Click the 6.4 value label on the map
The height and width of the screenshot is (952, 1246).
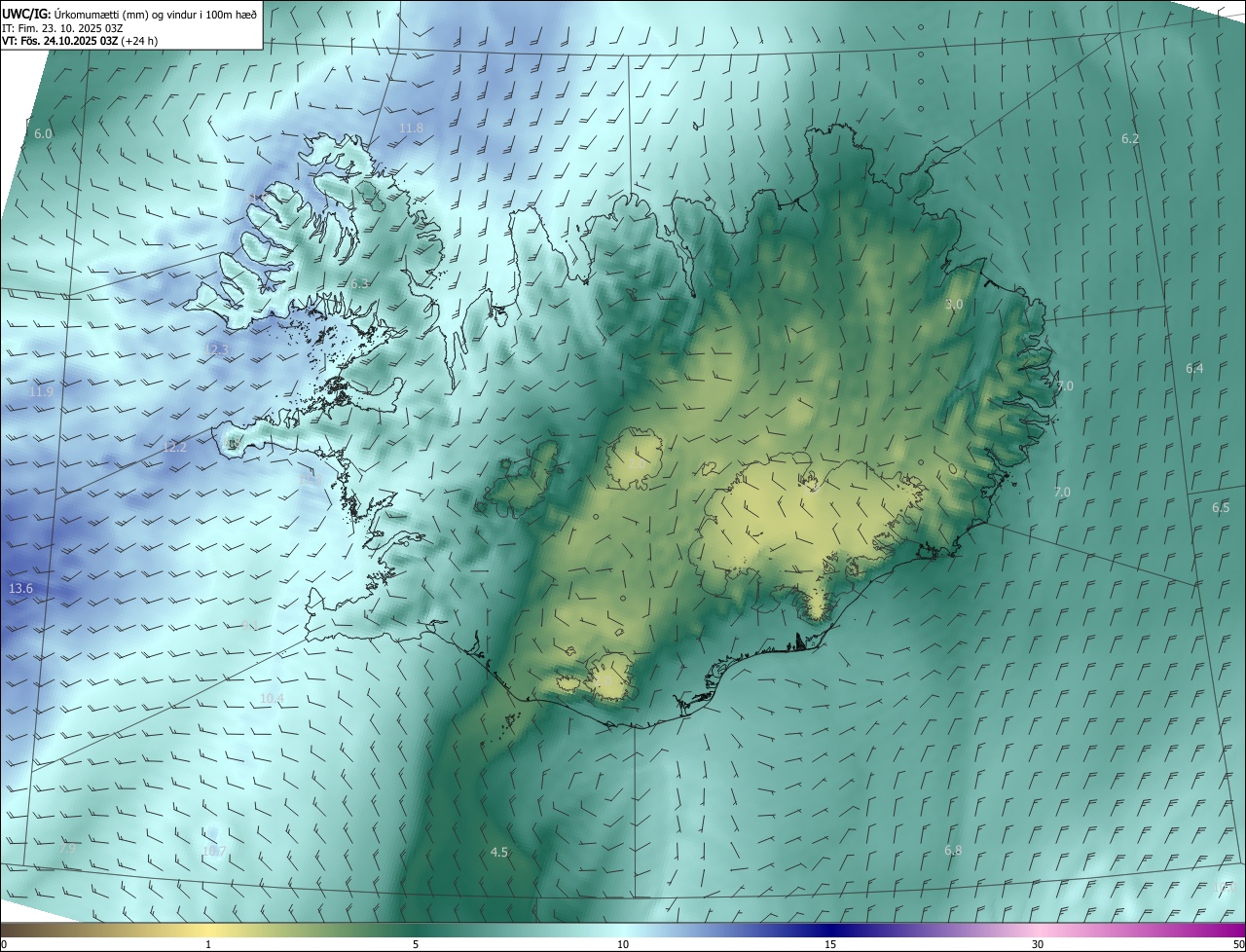(1194, 368)
